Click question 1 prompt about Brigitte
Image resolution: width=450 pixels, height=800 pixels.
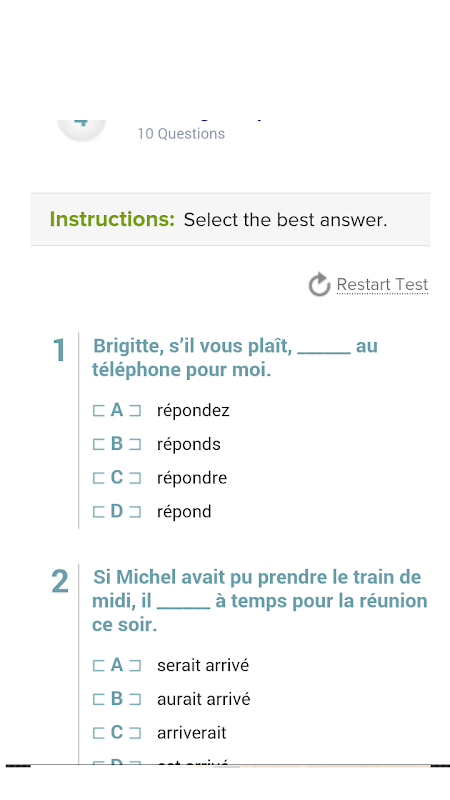pyautogui.click(x=235, y=358)
